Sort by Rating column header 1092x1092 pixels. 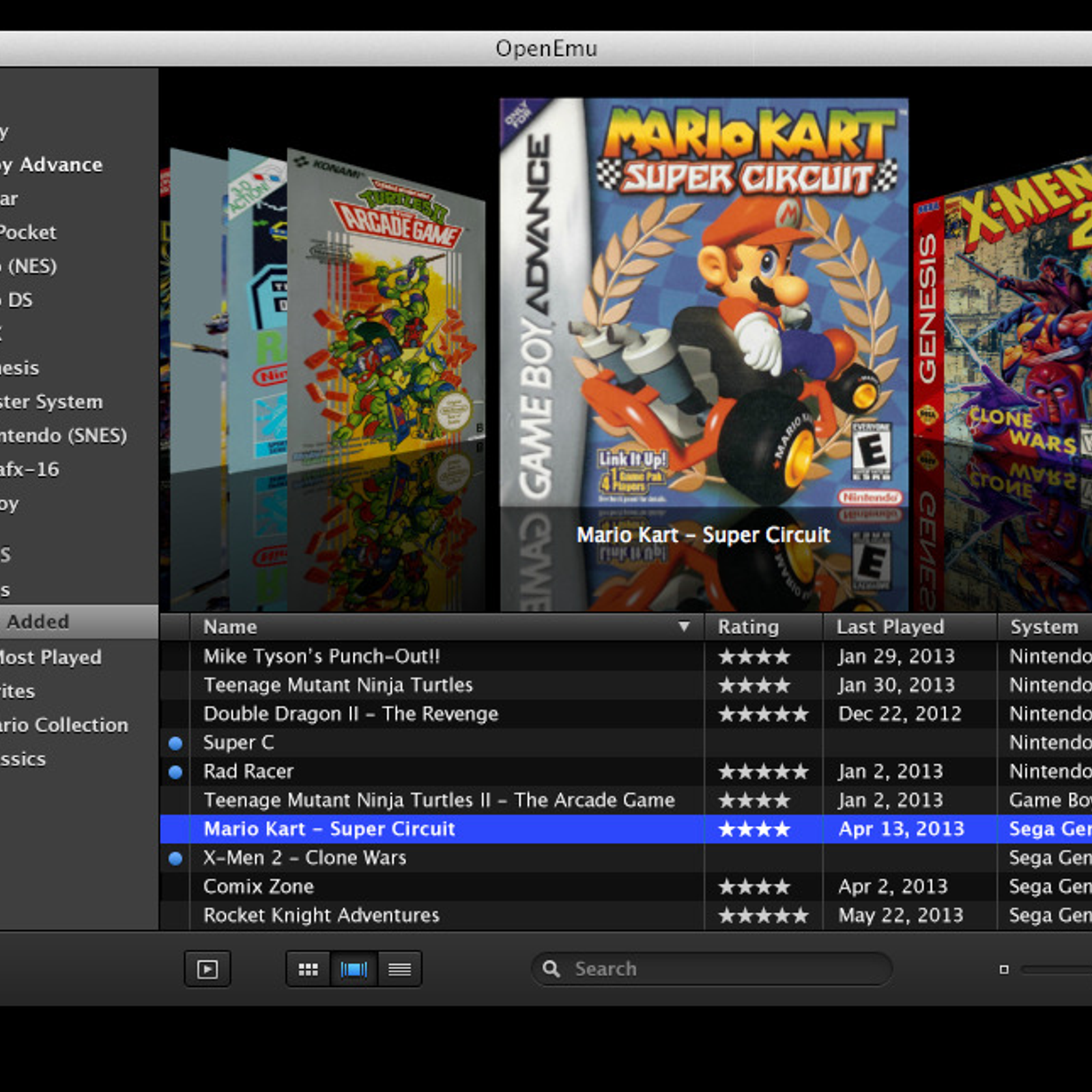coord(764,627)
